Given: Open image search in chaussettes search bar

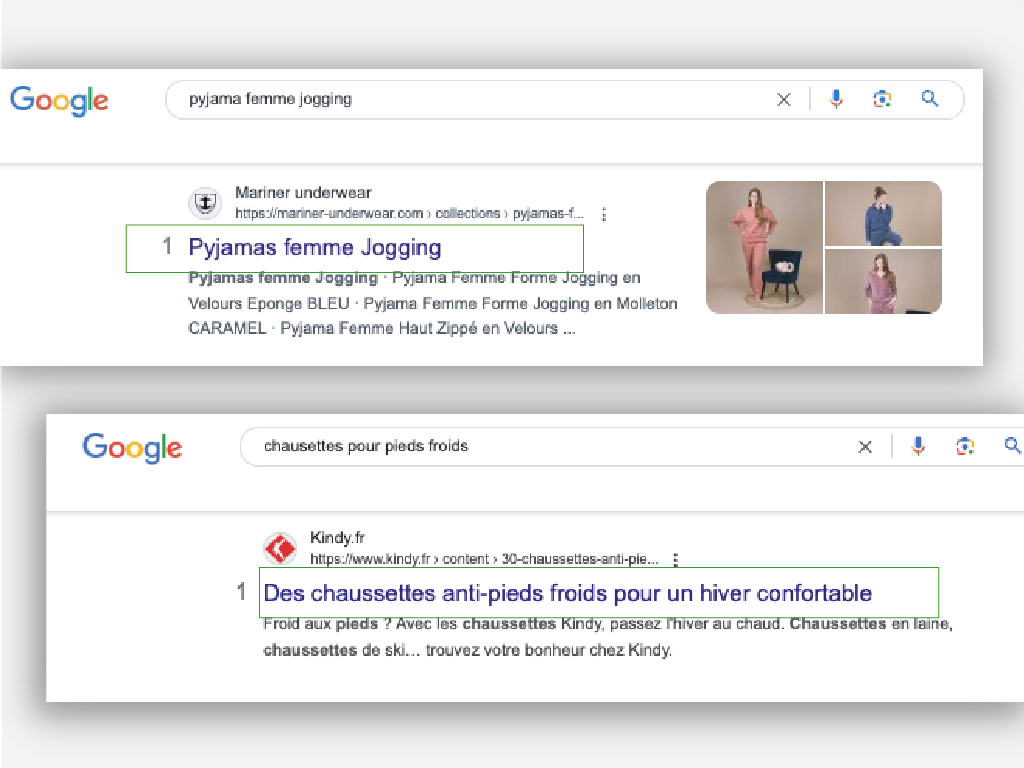Looking at the screenshot, I should click(965, 446).
